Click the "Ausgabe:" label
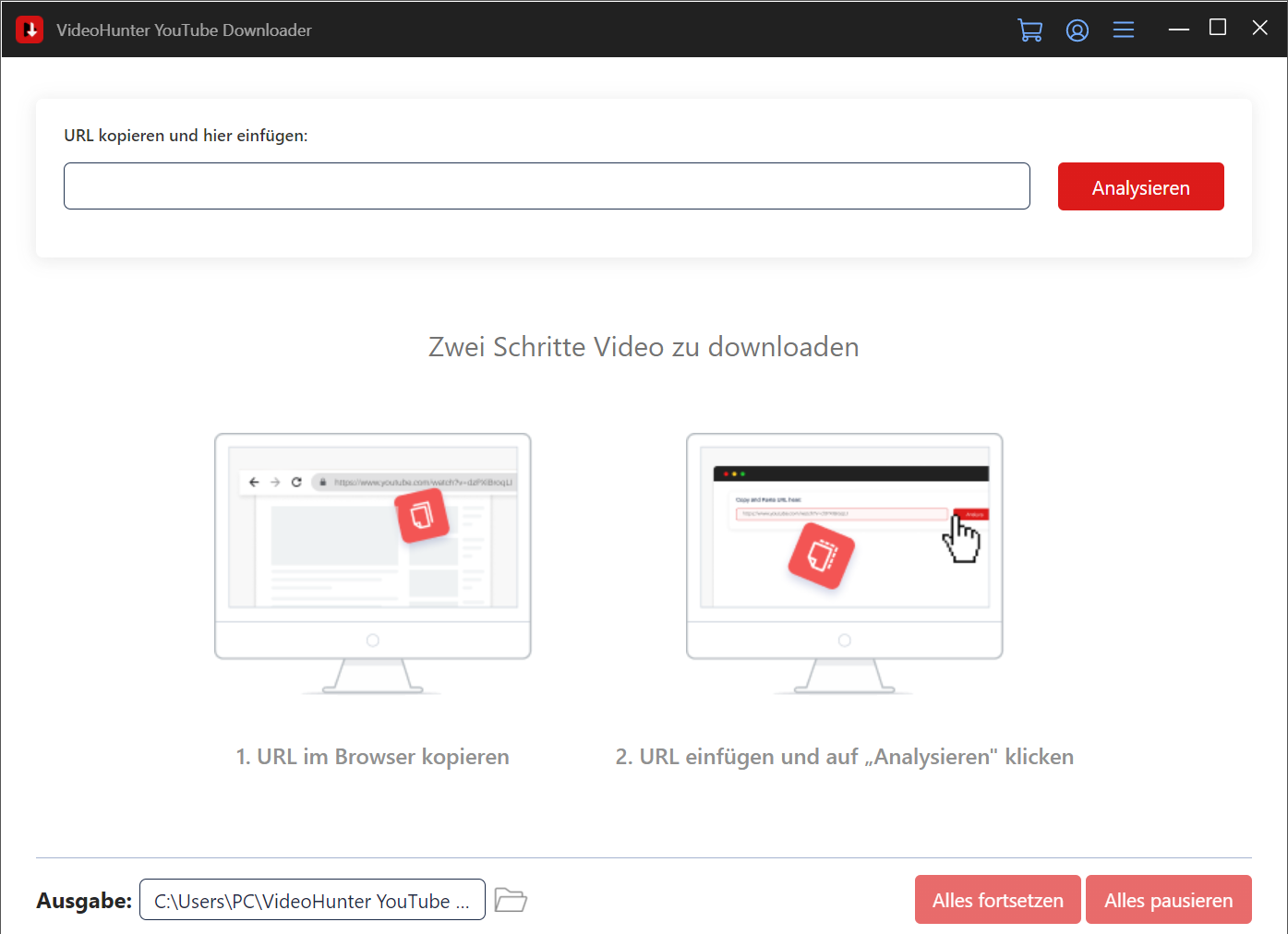The height and width of the screenshot is (934, 1288). pyautogui.click(x=84, y=901)
